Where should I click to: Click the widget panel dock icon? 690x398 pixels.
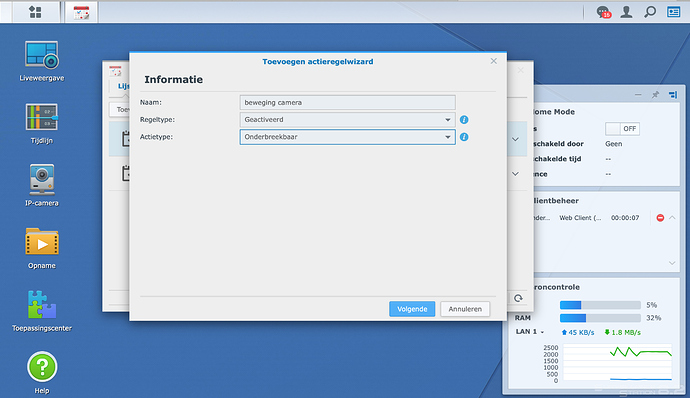coord(673,95)
